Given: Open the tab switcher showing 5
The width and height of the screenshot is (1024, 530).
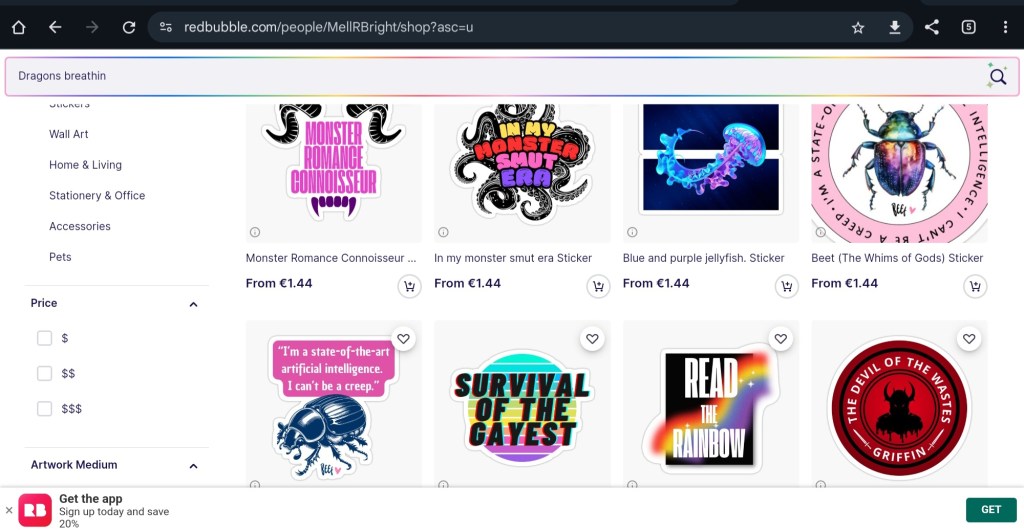Looking at the screenshot, I should [968, 27].
